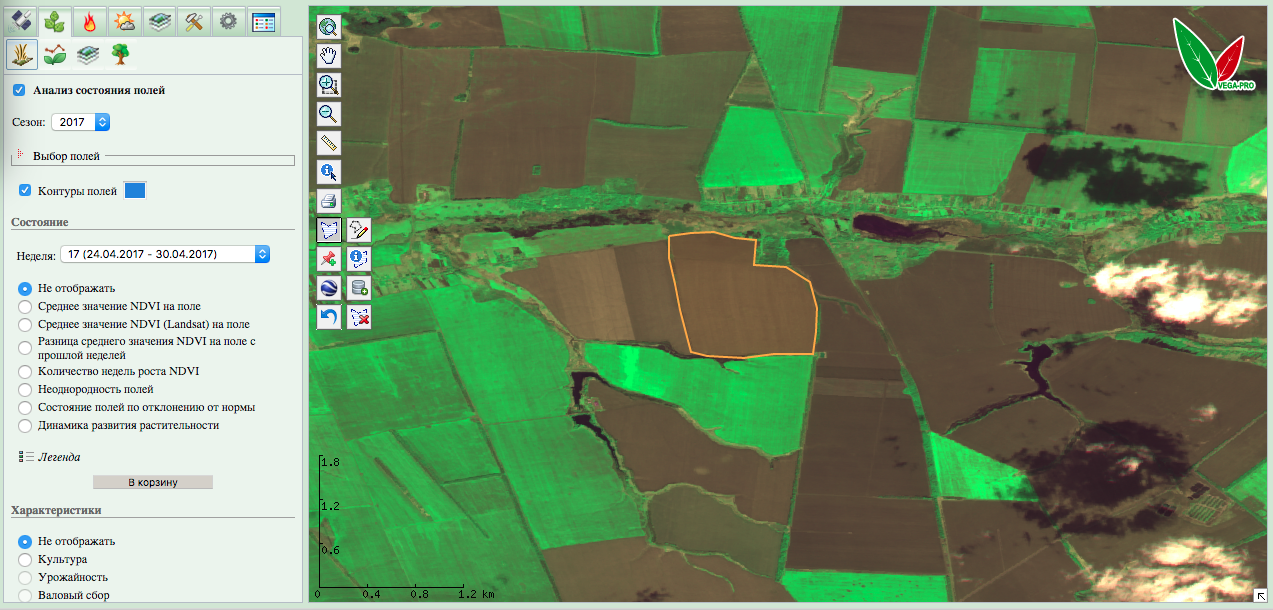This screenshot has height=610, width=1273.
Task: Select the delete polygon tool
Action: click(358, 315)
